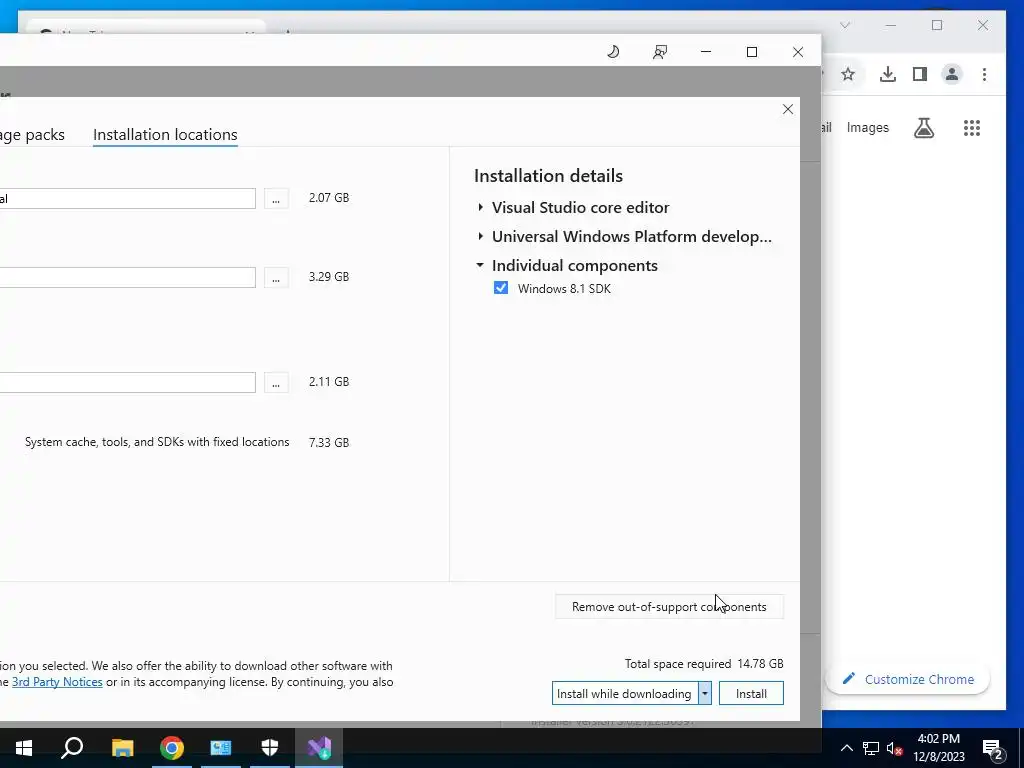The image size is (1024, 768).
Task: Open the network status tray icon
Action: 871,748
